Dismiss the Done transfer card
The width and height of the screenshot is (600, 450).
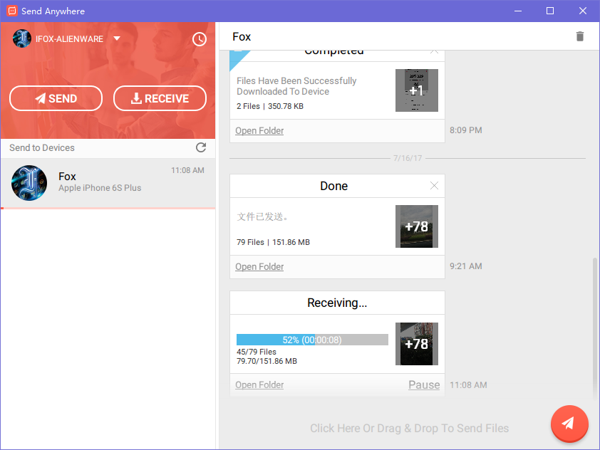(434, 186)
